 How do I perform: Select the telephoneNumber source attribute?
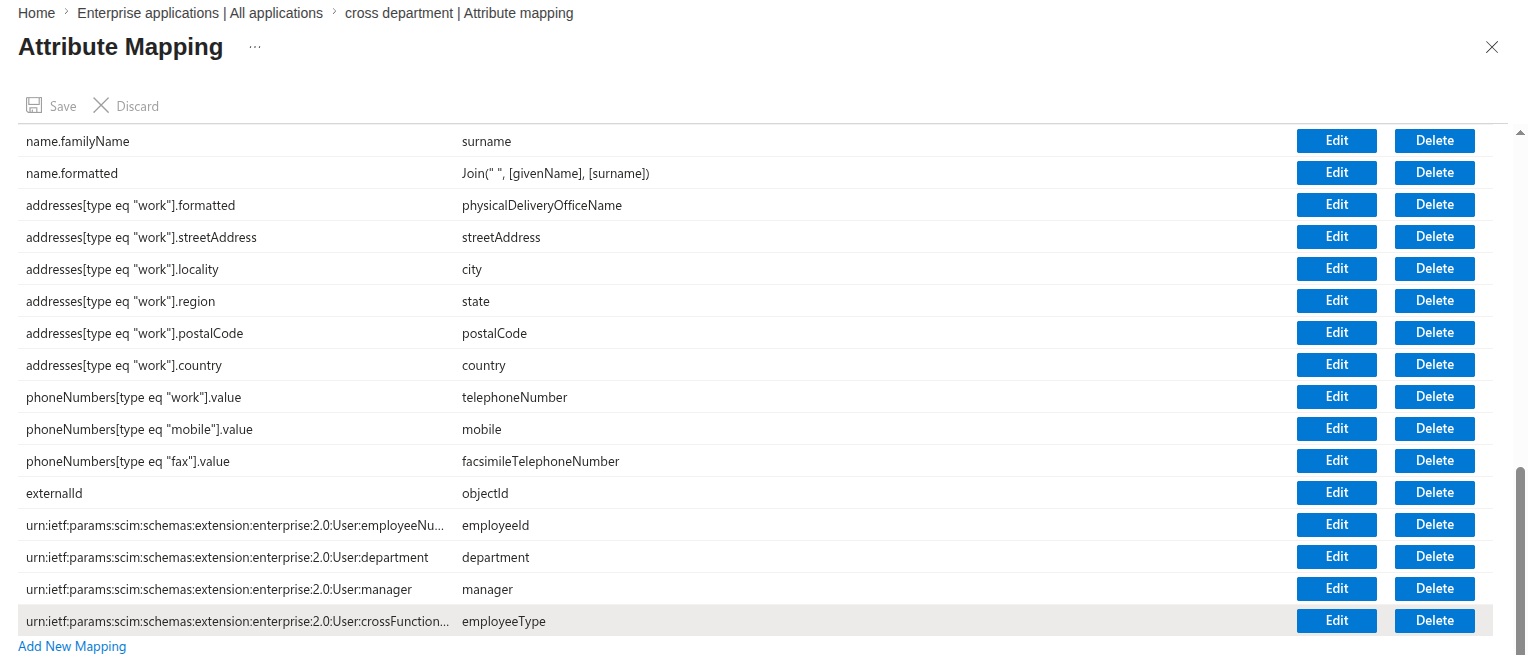(514, 398)
